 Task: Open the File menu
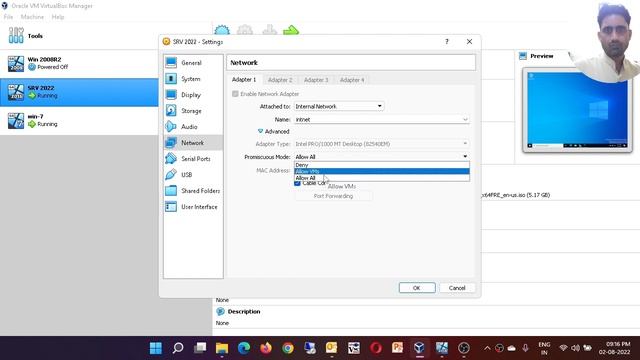click(8, 17)
